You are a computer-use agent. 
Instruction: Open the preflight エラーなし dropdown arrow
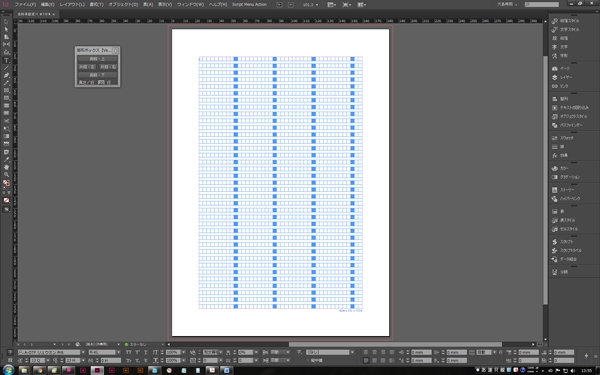click(163, 344)
